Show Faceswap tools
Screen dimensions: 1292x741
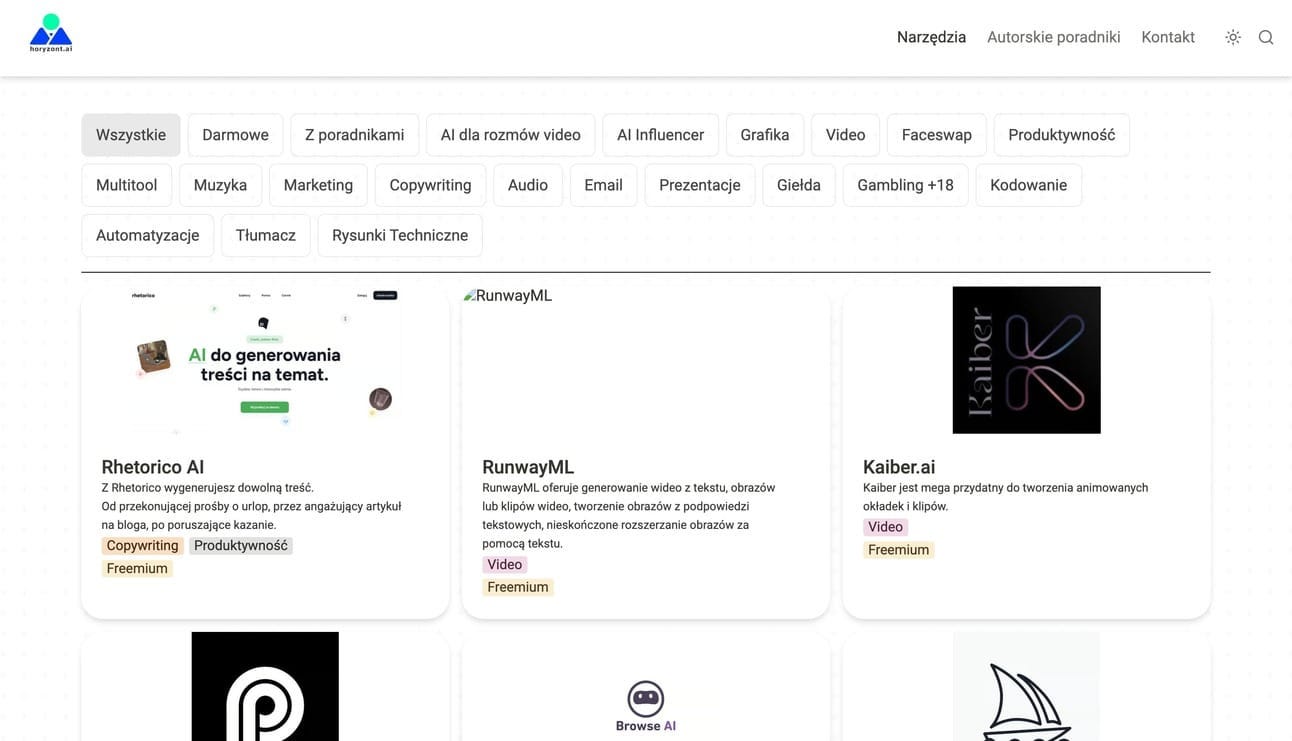pyautogui.click(x=937, y=135)
